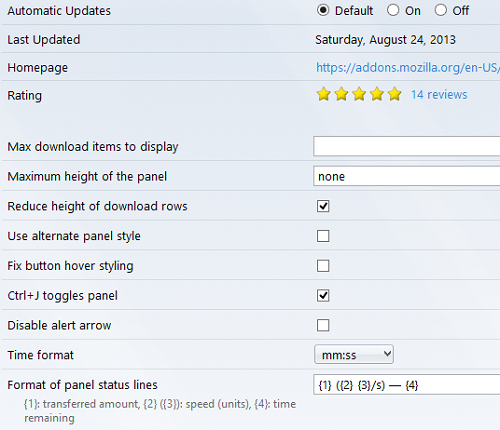This screenshot has width=500, height=430.
Task: Click the panel status lines format field
Action: pos(407,385)
